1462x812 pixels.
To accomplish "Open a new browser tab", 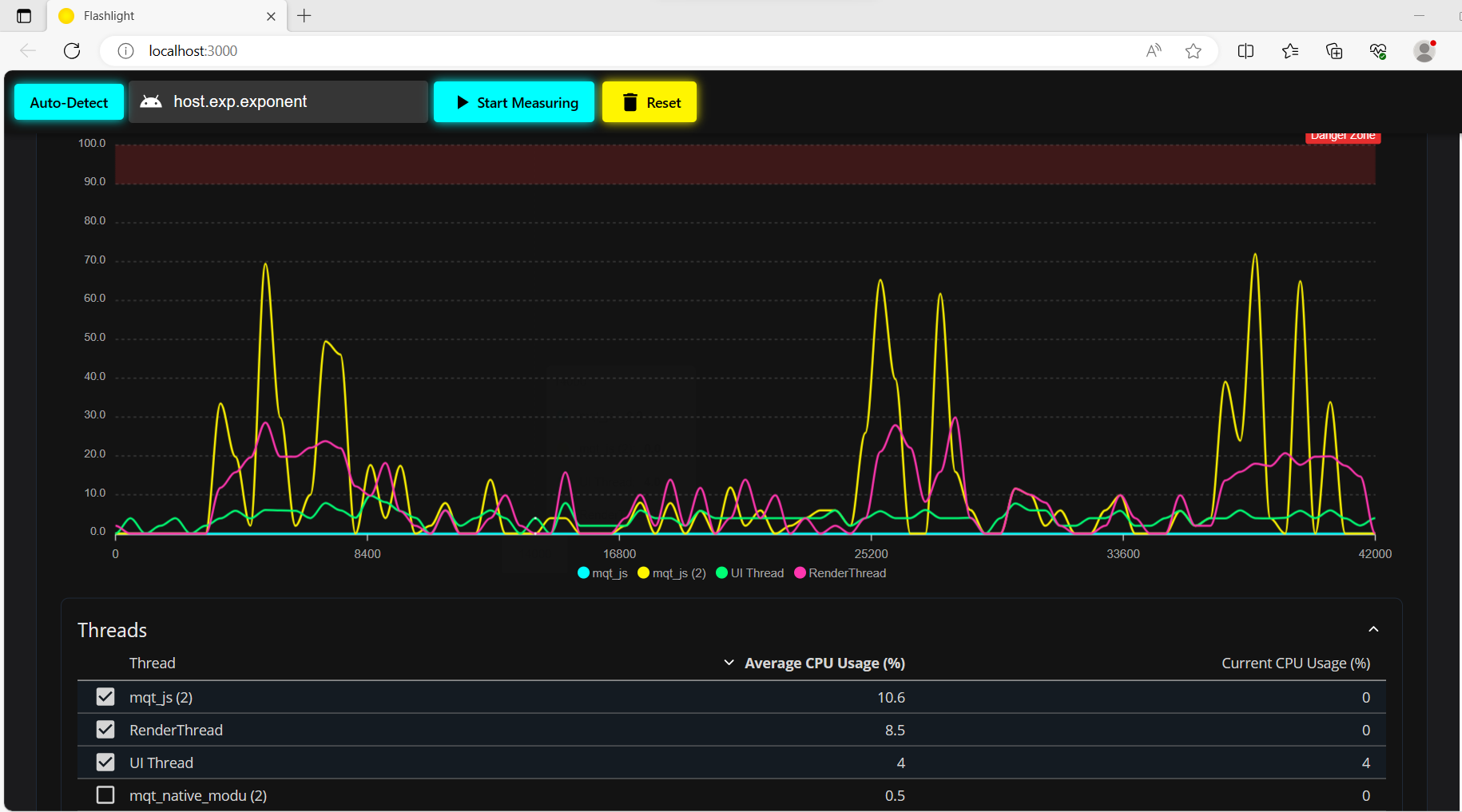I will click(304, 16).
